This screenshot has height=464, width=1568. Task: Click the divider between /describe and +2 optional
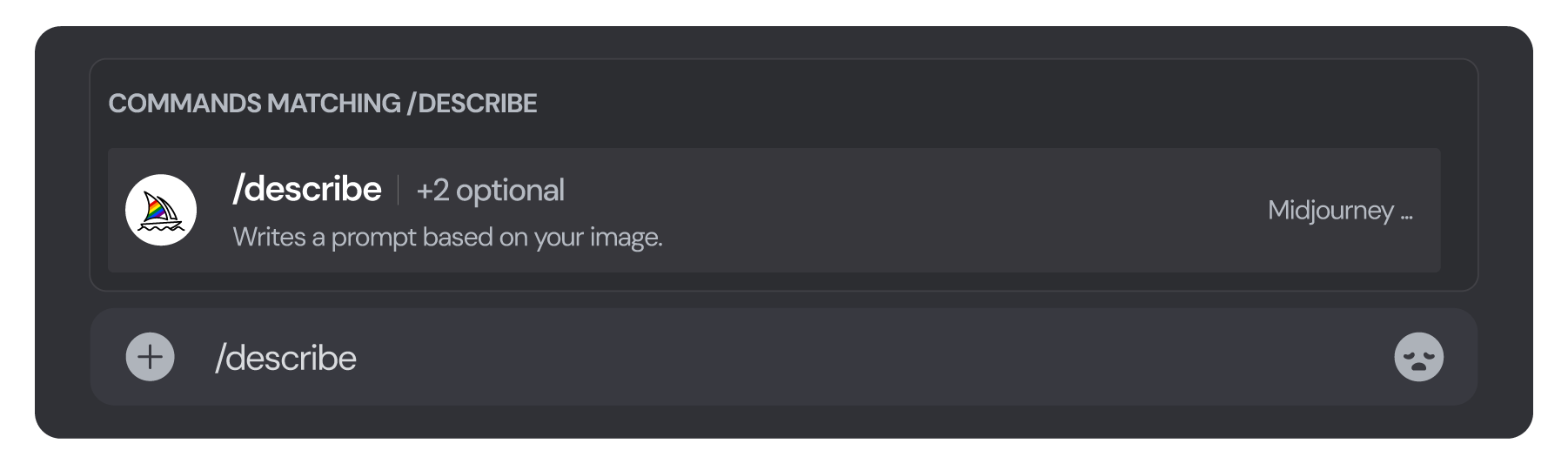coord(399,190)
